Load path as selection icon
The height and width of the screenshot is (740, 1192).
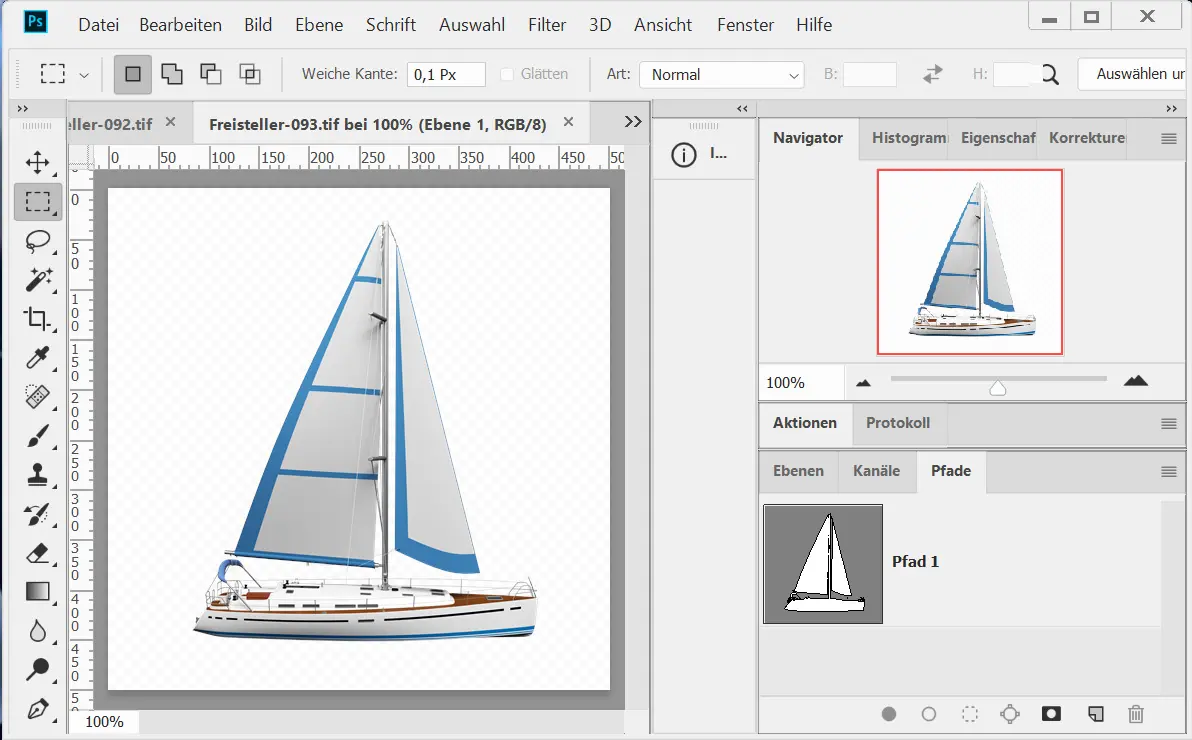(x=969, y=714)
